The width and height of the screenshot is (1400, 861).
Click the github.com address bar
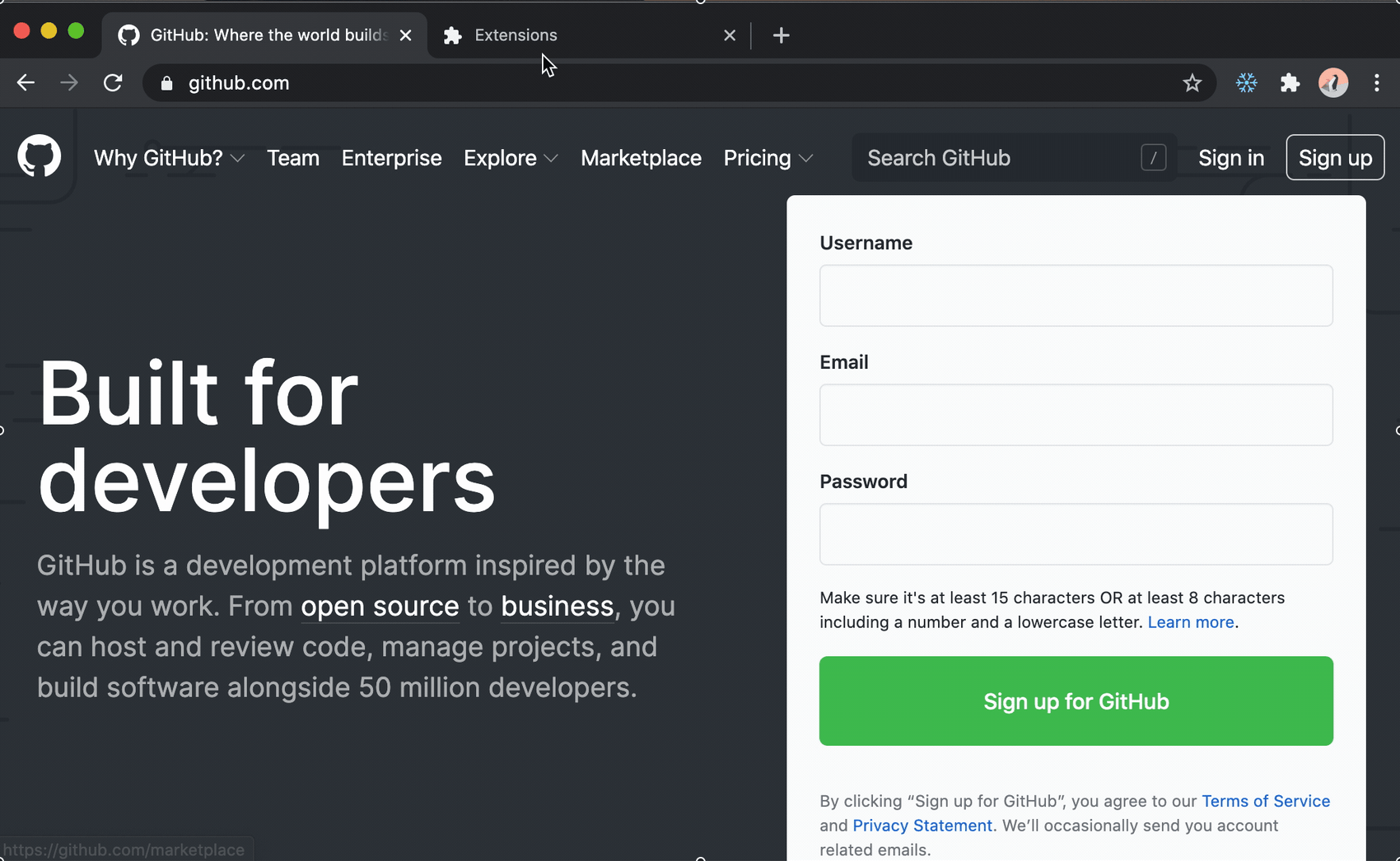coord(679,83)
